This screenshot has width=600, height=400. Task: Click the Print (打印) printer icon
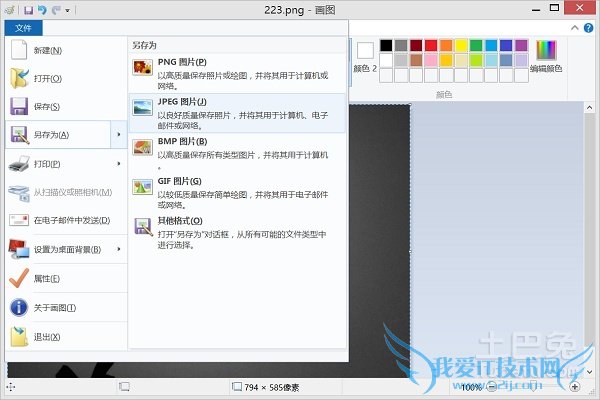(x=19, y=164)
